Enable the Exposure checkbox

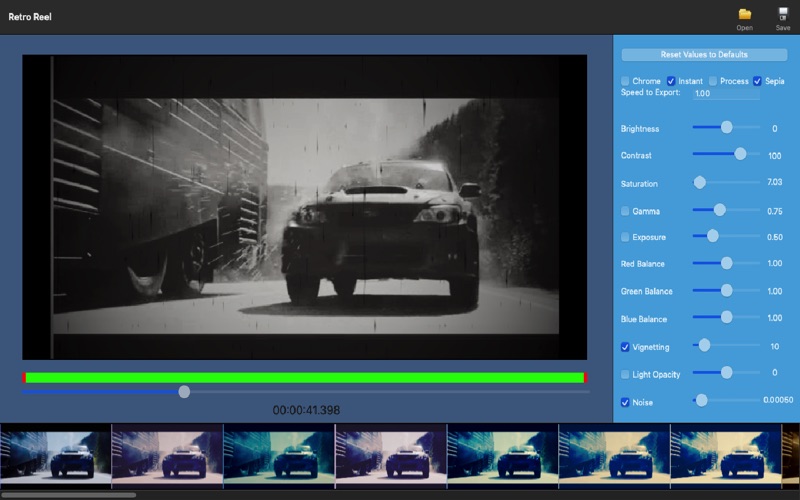click(625, 237)
